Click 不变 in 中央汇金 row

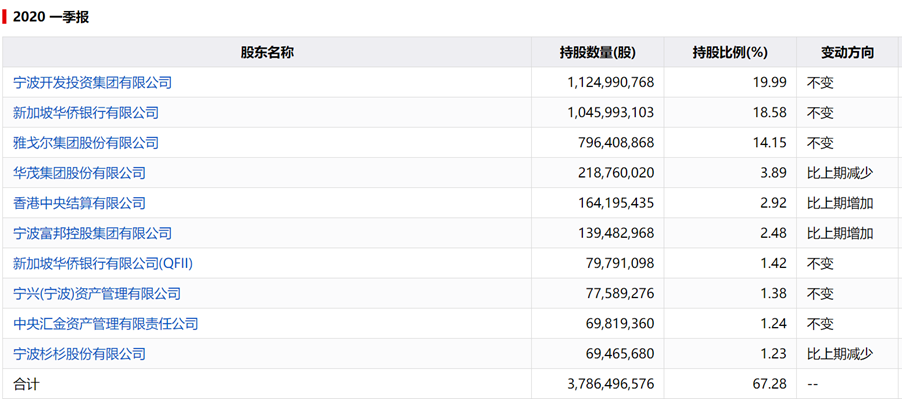click(820, 324)
